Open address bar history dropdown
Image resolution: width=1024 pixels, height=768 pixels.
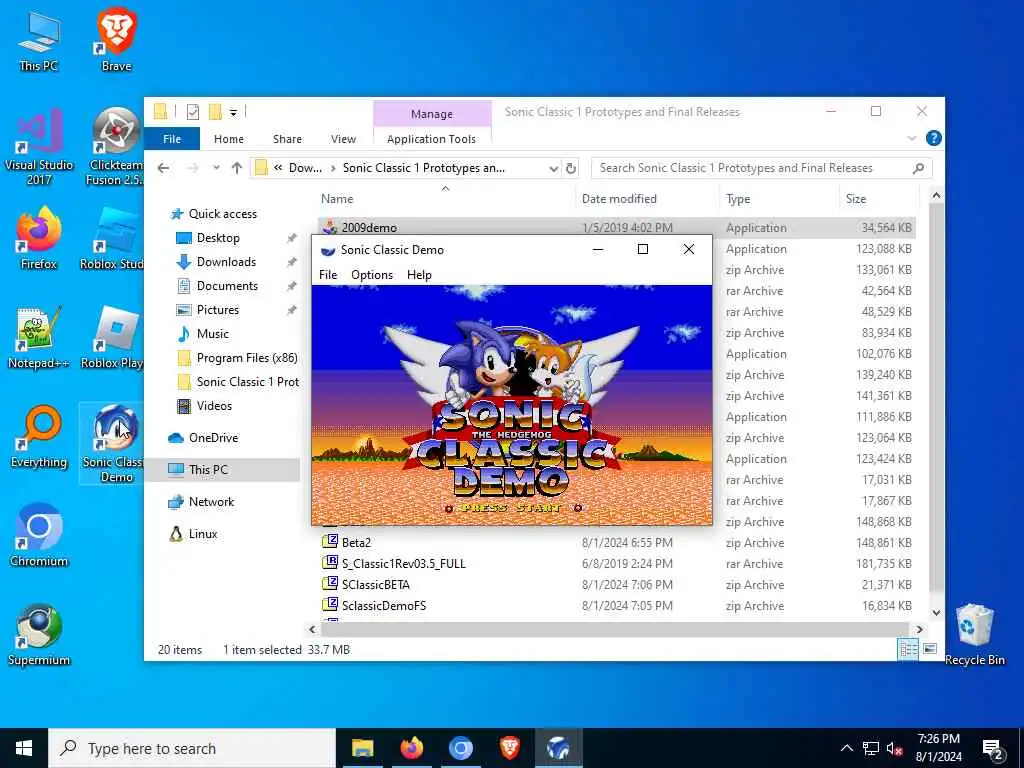pos(554,168)
